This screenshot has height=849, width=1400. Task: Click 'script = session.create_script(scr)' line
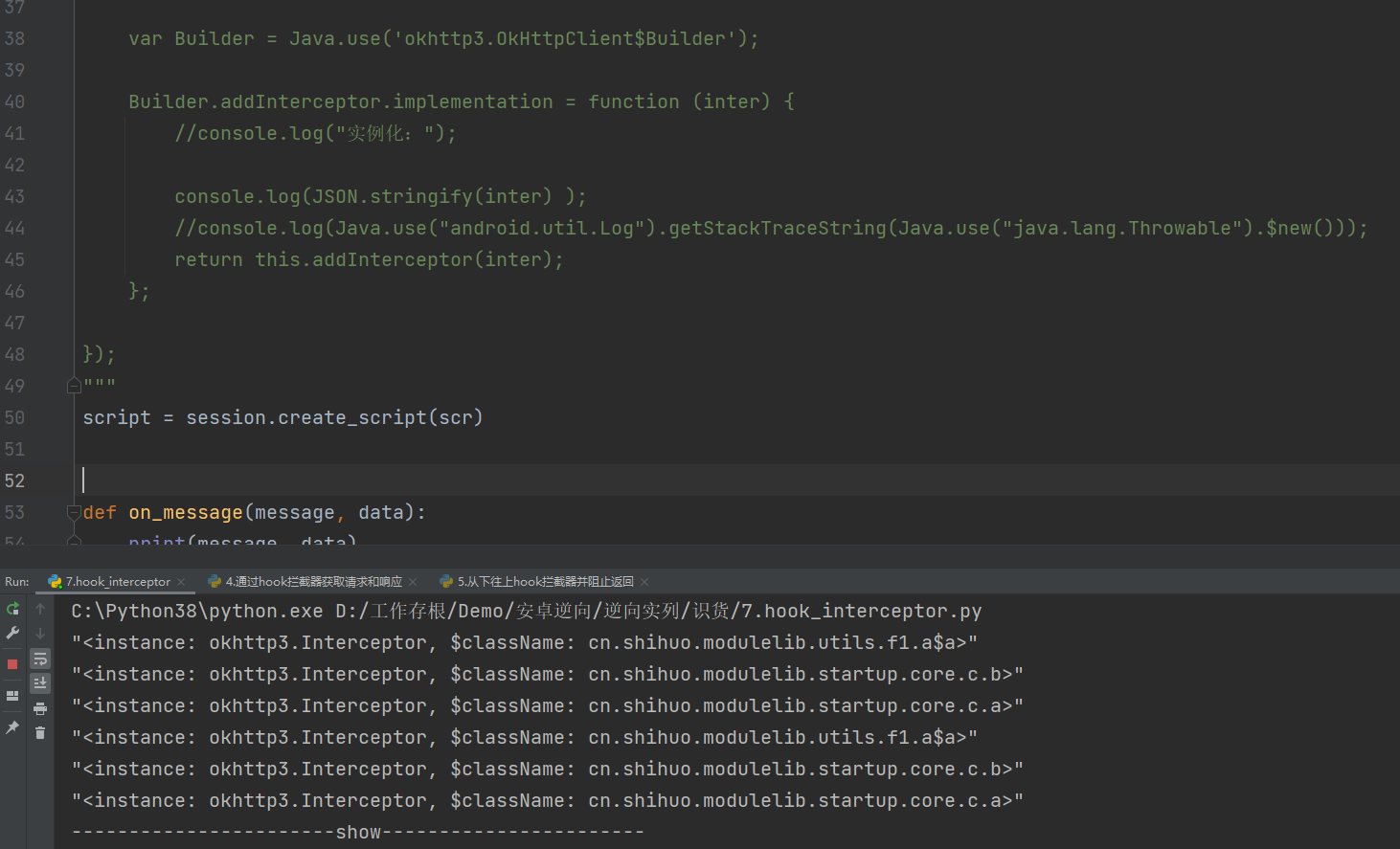(282, 417)
